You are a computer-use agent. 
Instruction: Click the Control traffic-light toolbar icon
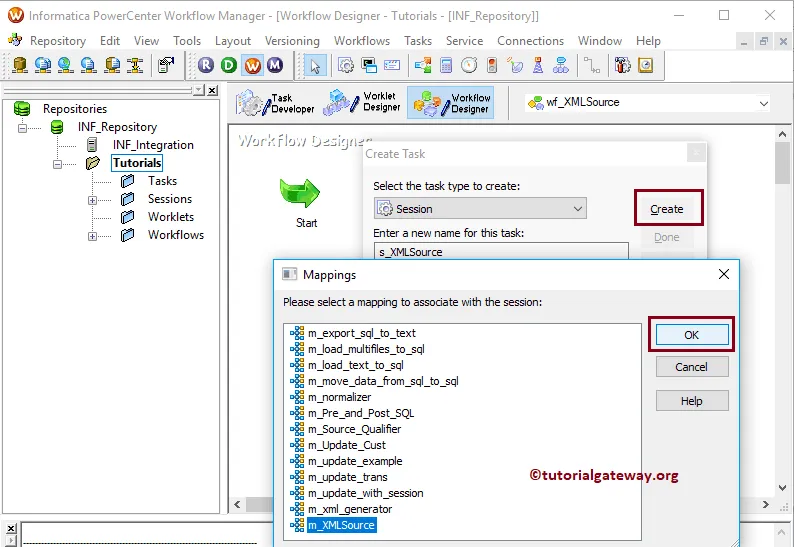[492, 65]
